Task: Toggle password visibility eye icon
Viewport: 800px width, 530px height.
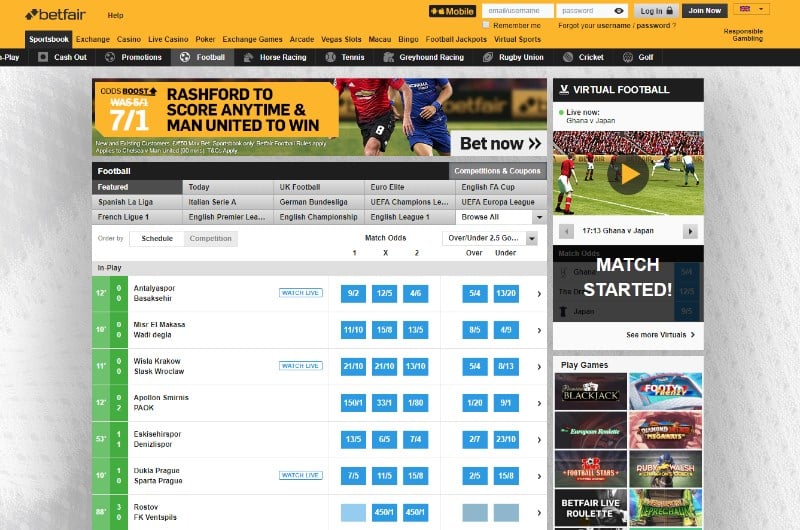Action: pos(618,11)
